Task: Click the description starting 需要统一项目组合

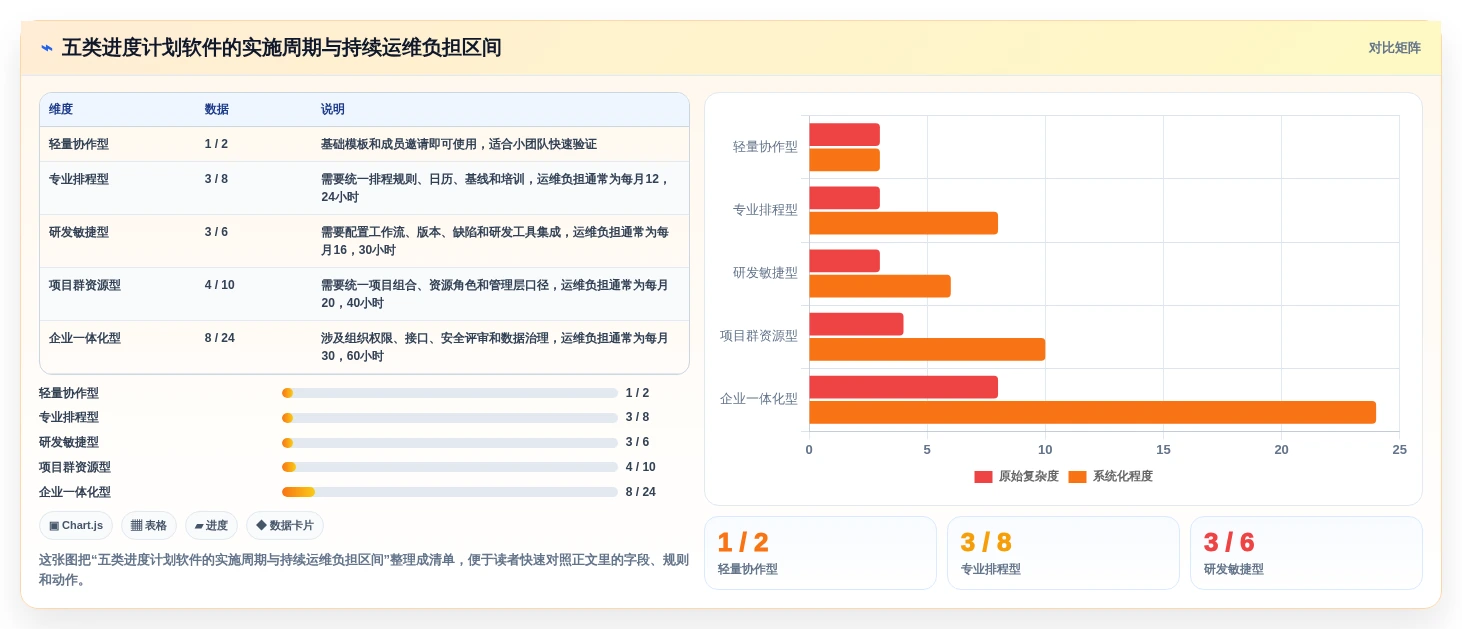Action: tap(495, 294)
